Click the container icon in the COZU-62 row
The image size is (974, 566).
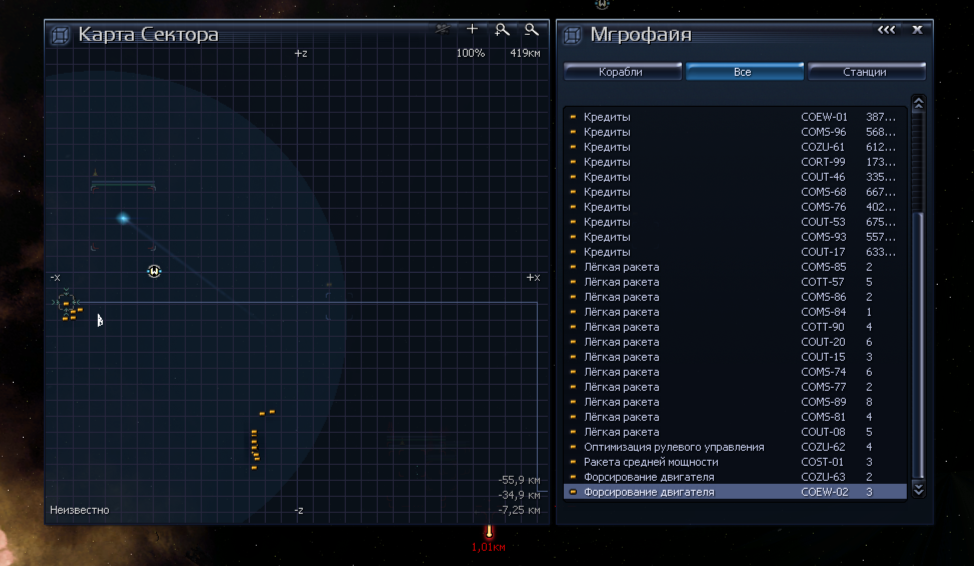tap(573, 447)
